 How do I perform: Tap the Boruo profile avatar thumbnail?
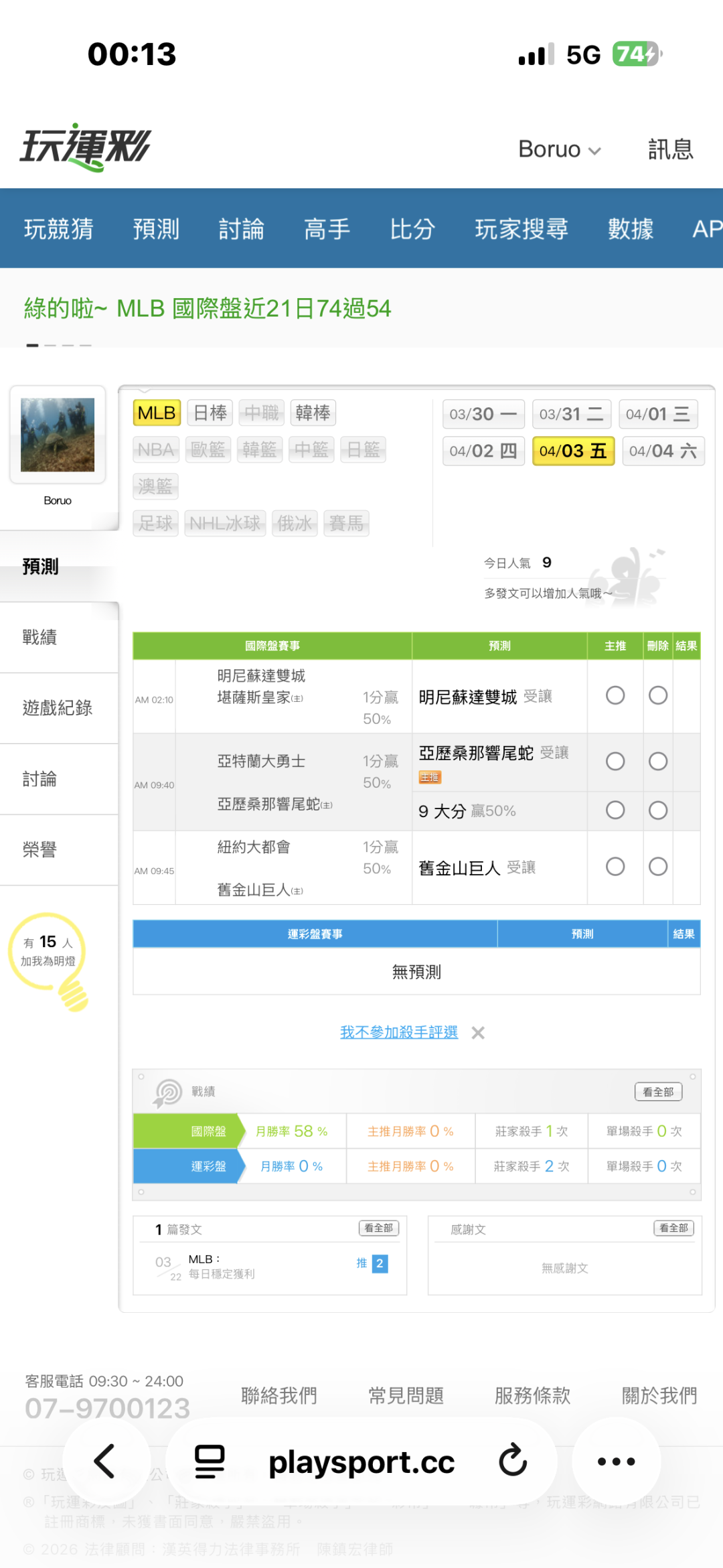(x=58, y=435)
